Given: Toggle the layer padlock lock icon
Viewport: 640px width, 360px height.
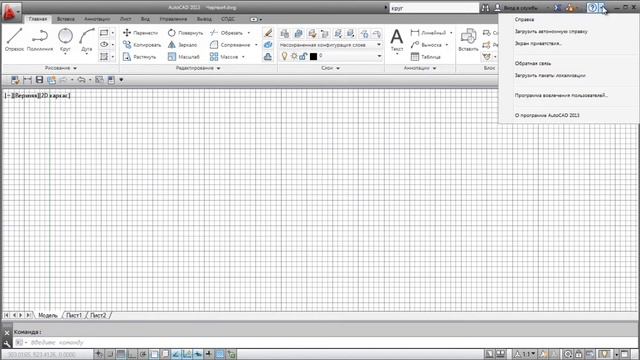Looking at the screenshot, I should pyautogui.click(x=303, y=56).
